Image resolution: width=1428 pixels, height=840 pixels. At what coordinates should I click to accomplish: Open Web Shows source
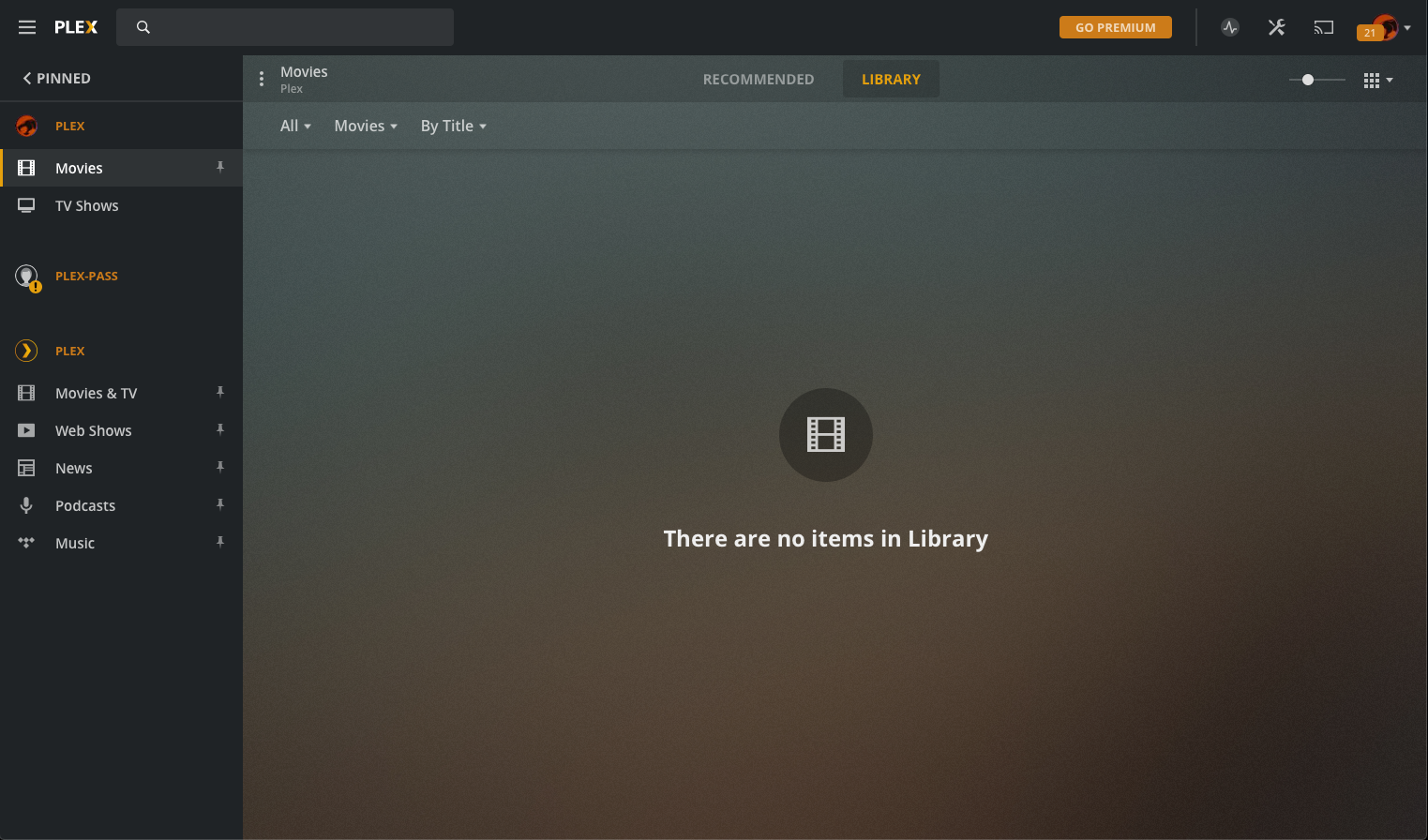(x=94, y=430)
